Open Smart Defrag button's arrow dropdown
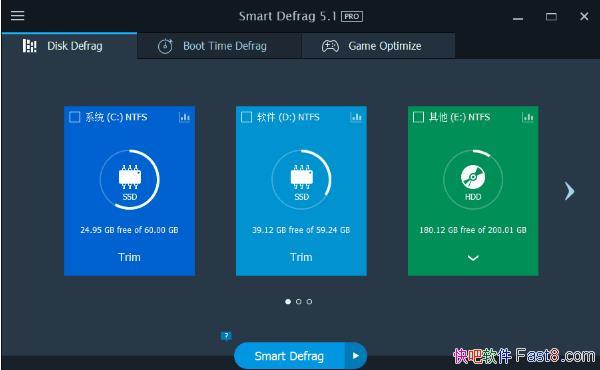 pyautogui.click(x=356, y=356)
